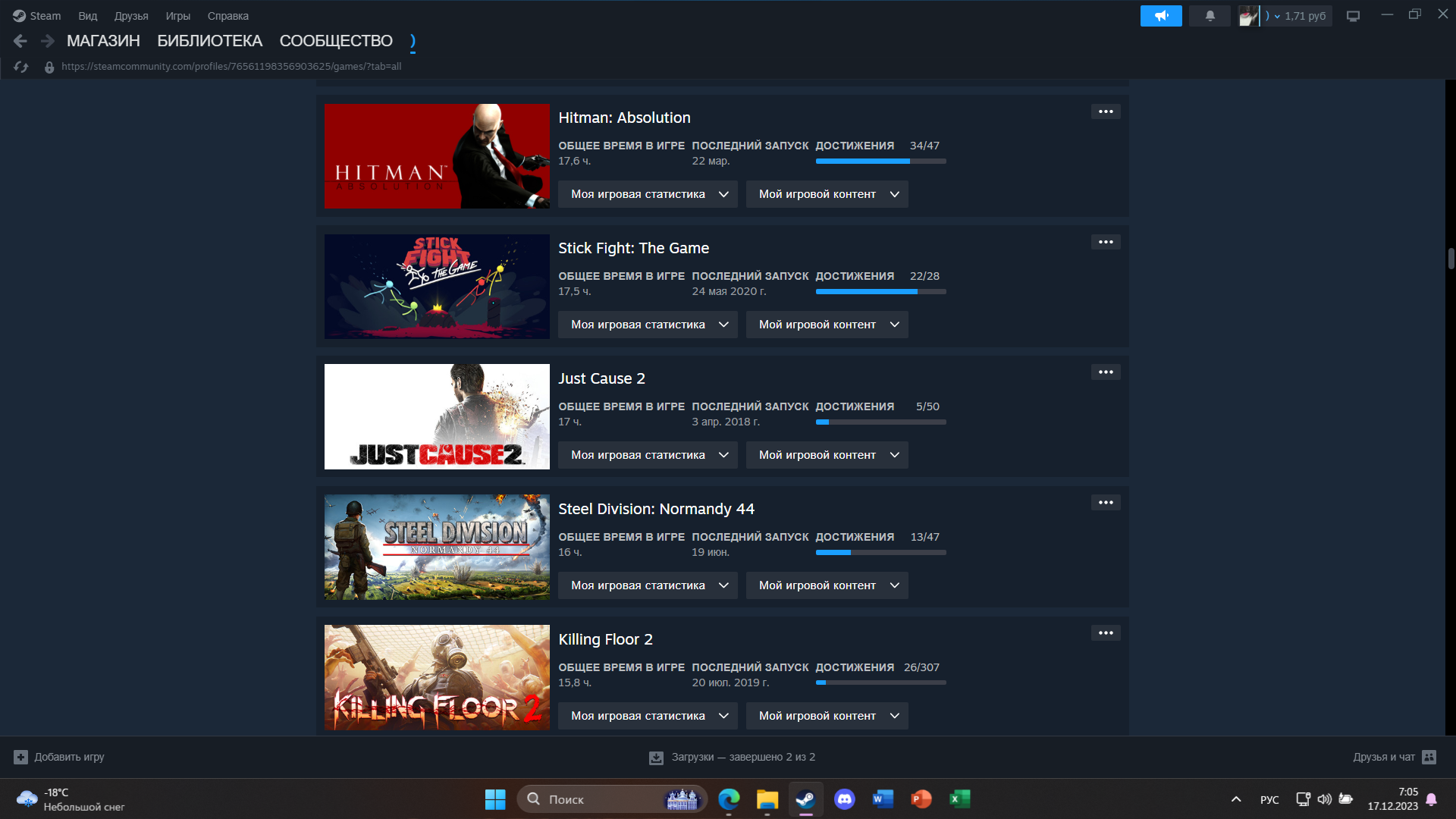Open Друзья и чат panel
This screenshot has height=819, width=1456.
(x=1395, y=757)
